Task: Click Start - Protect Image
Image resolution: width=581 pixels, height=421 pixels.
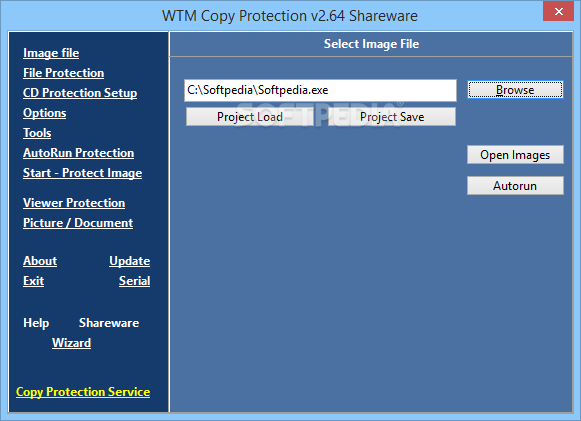Action: (x=83, y=173)
